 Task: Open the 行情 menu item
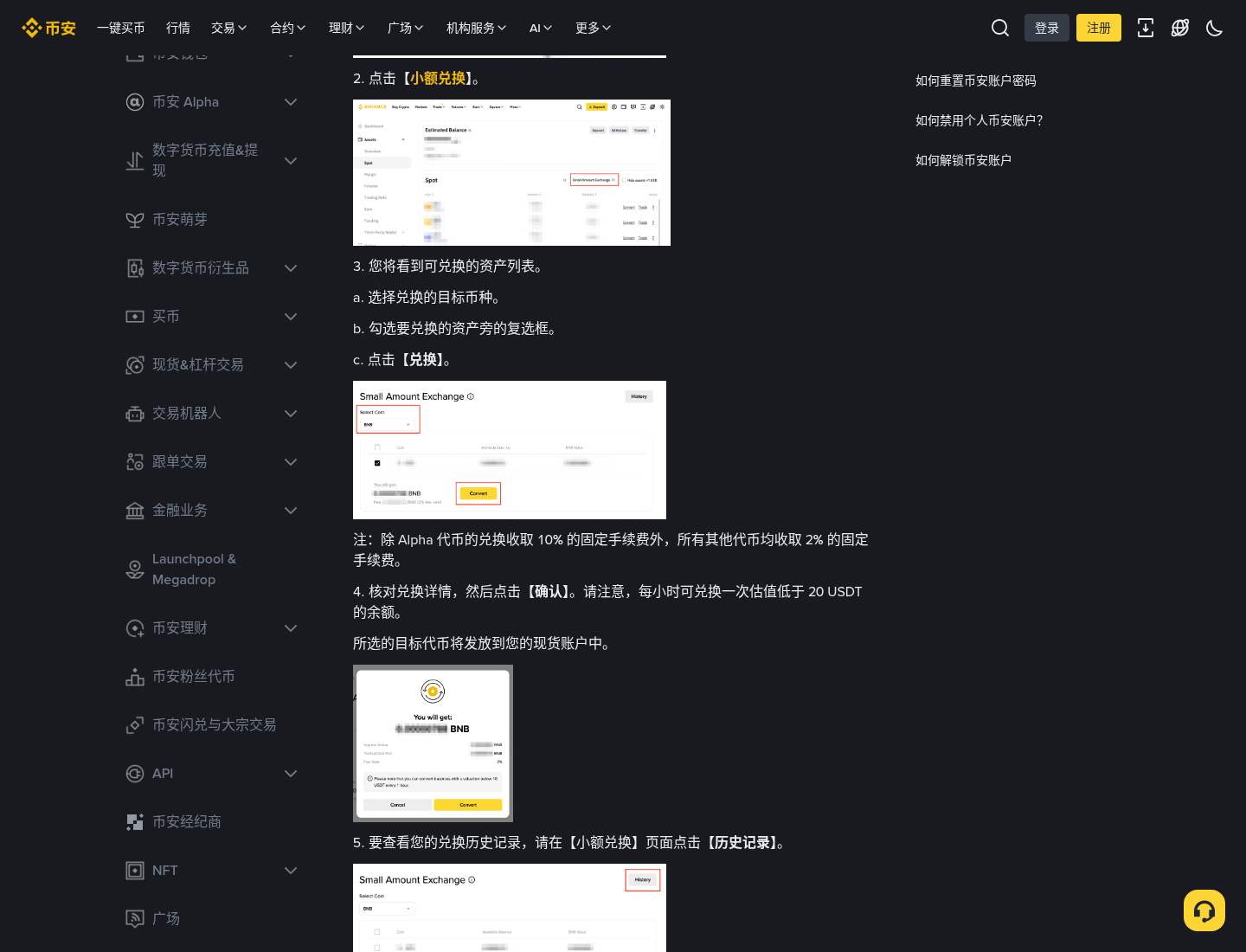click(178, 28)
